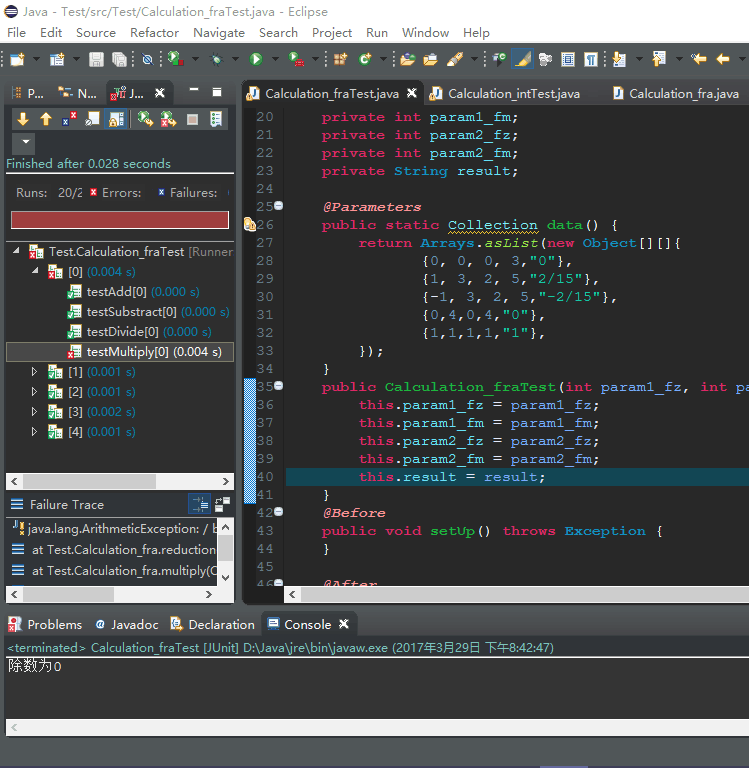Toggle Mark Occurrences highlighter in toolbar

coord(522,59)
